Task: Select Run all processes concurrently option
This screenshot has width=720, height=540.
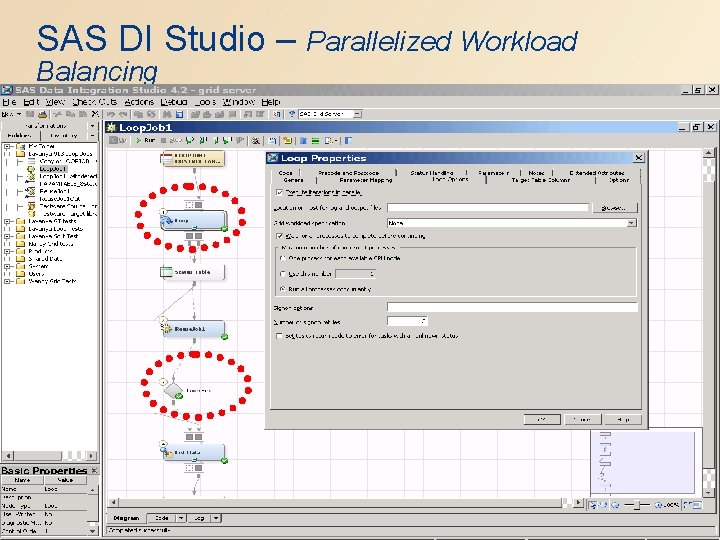Action: (x=283, y=289)
